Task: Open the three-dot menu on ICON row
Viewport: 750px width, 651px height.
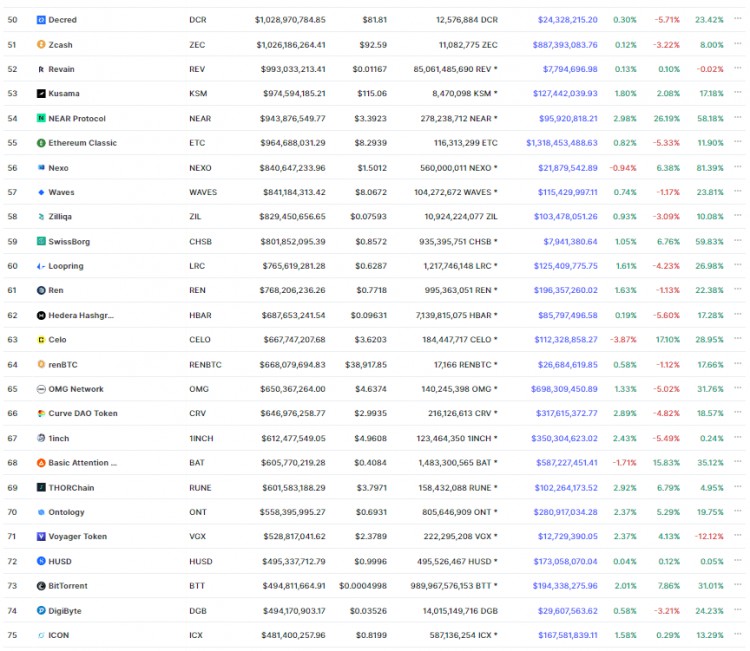Action: 738,633
